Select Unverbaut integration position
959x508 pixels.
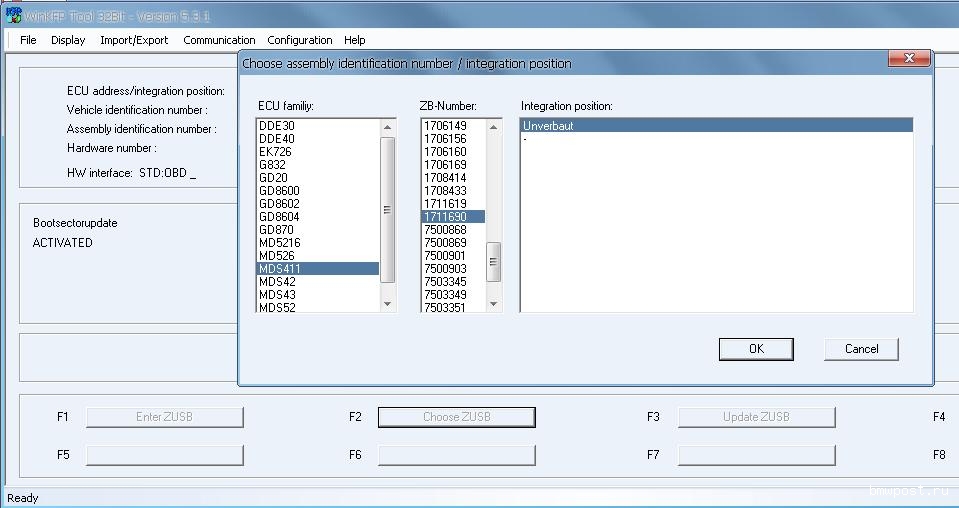(x=548, y=126)
